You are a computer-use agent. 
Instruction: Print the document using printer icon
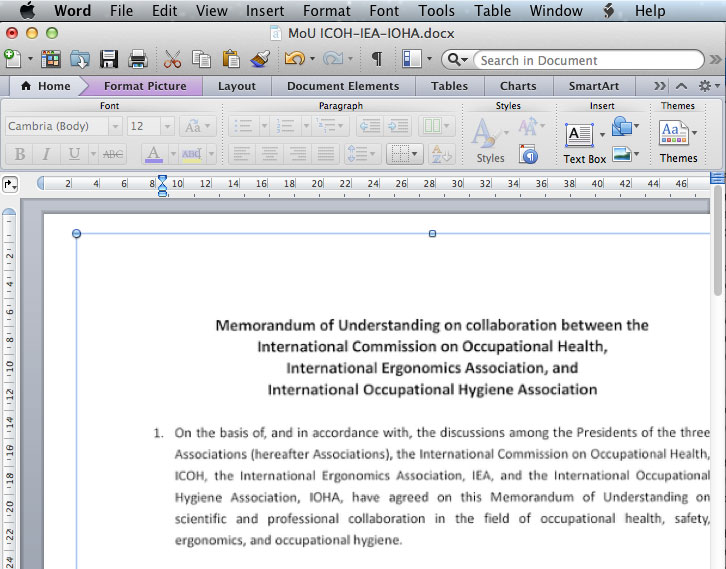click(x=138, y=59)
